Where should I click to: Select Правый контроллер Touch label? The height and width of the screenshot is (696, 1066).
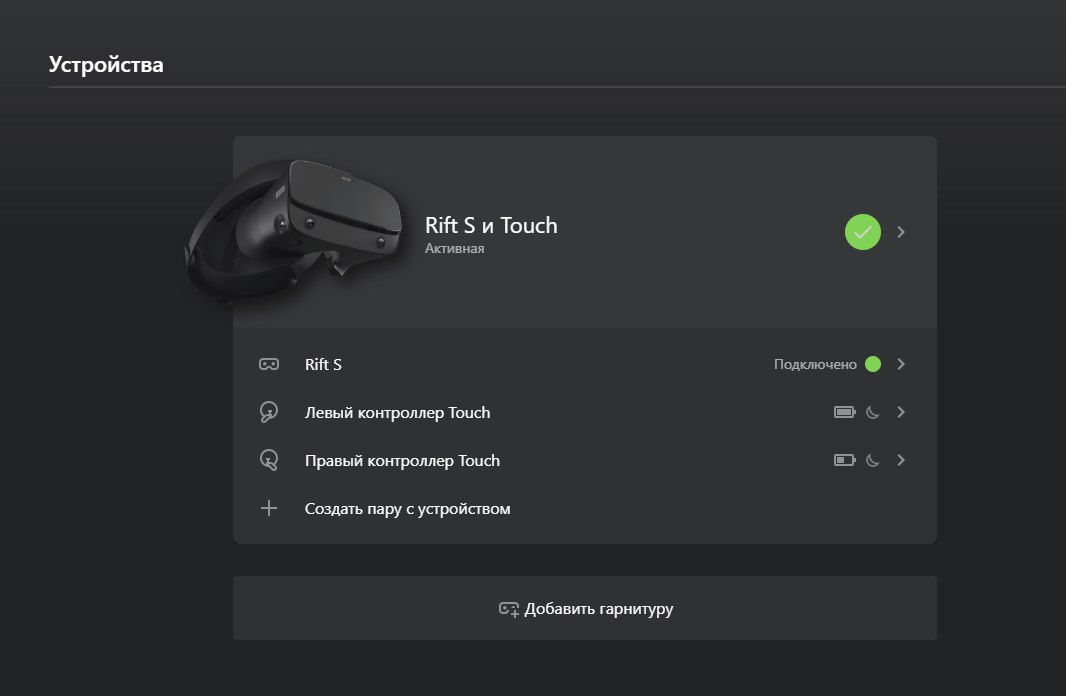pos(402,461)
